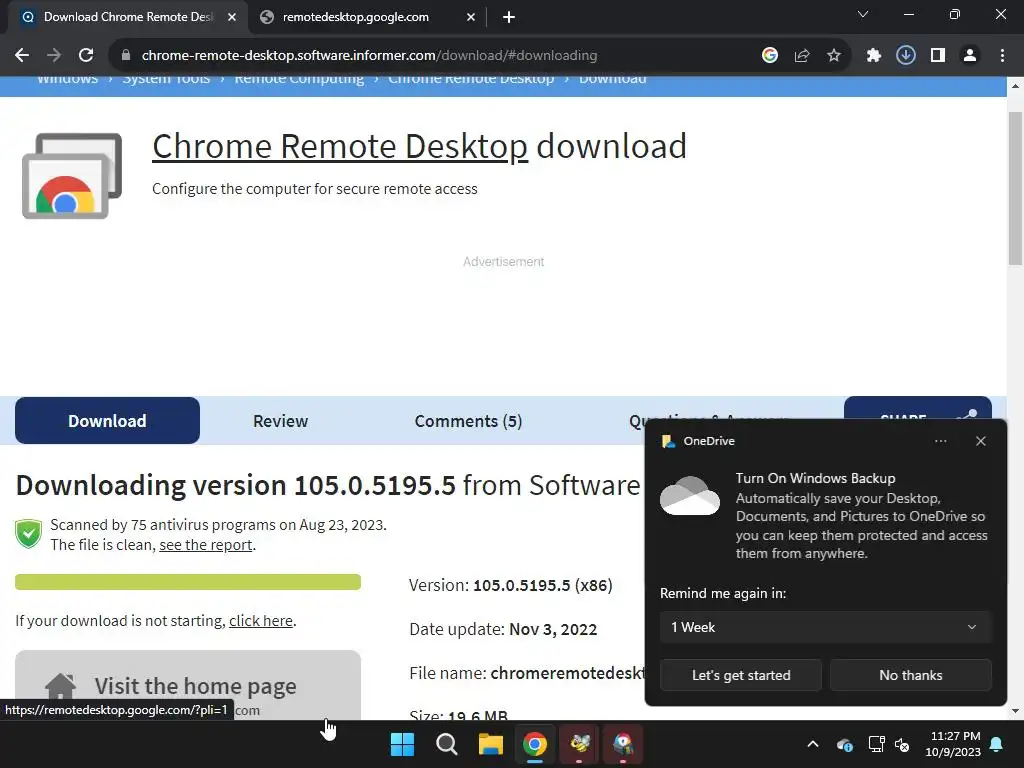Click the Version 105.0.5195.5 (x86) text
The image size is (1024, 768).
[511, 585]
